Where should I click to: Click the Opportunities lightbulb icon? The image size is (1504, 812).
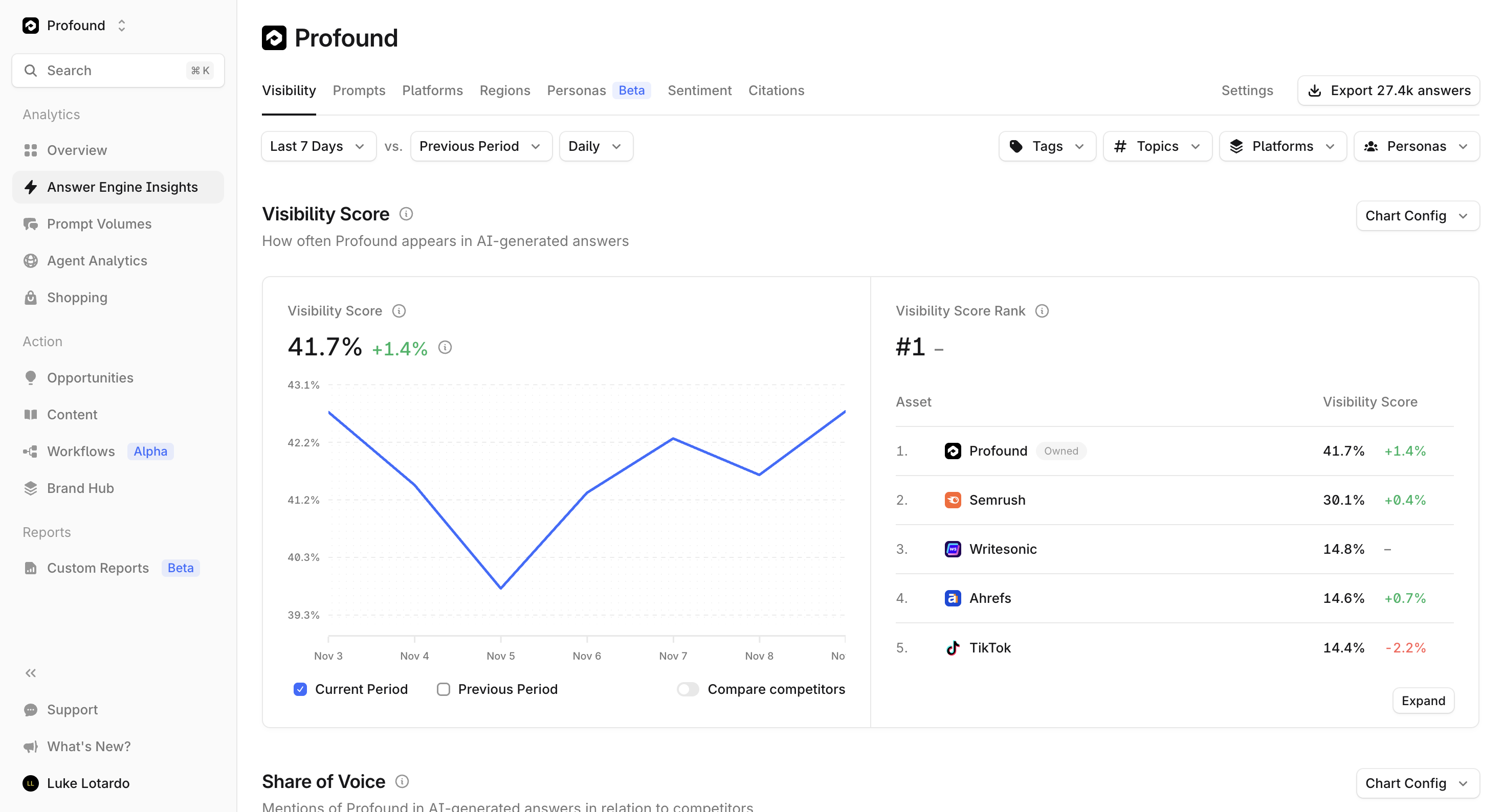[30, 378]
